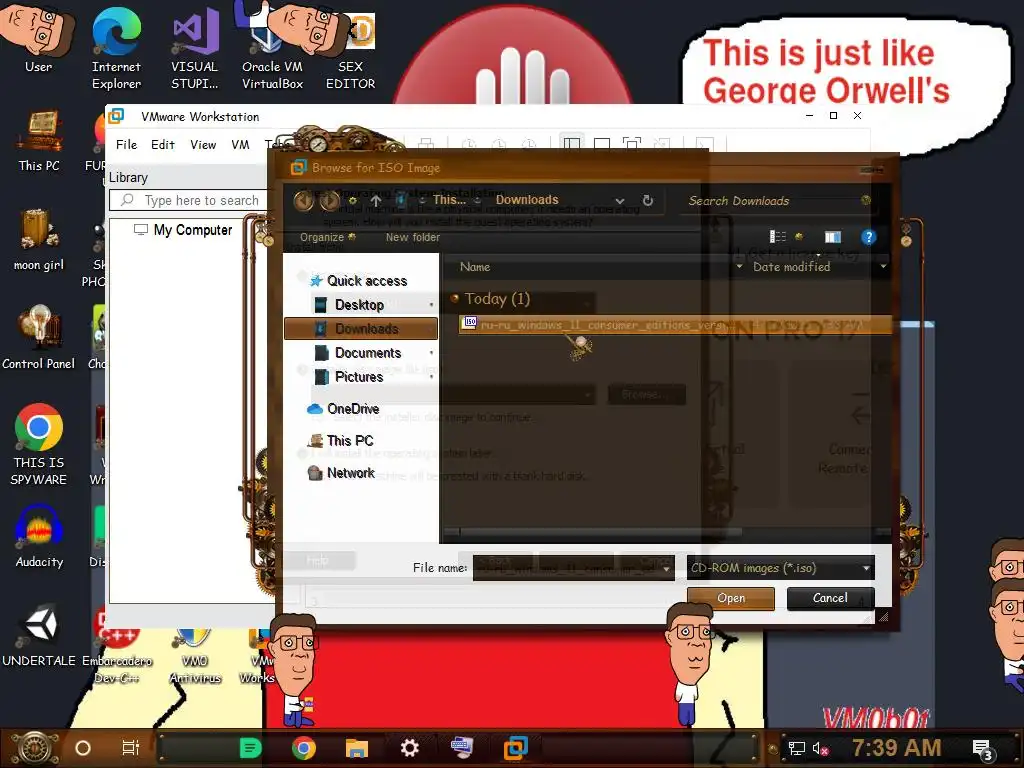1024x768 pixels.
Task: Open Chrome from the taskbar
Action: pos(304,748)
